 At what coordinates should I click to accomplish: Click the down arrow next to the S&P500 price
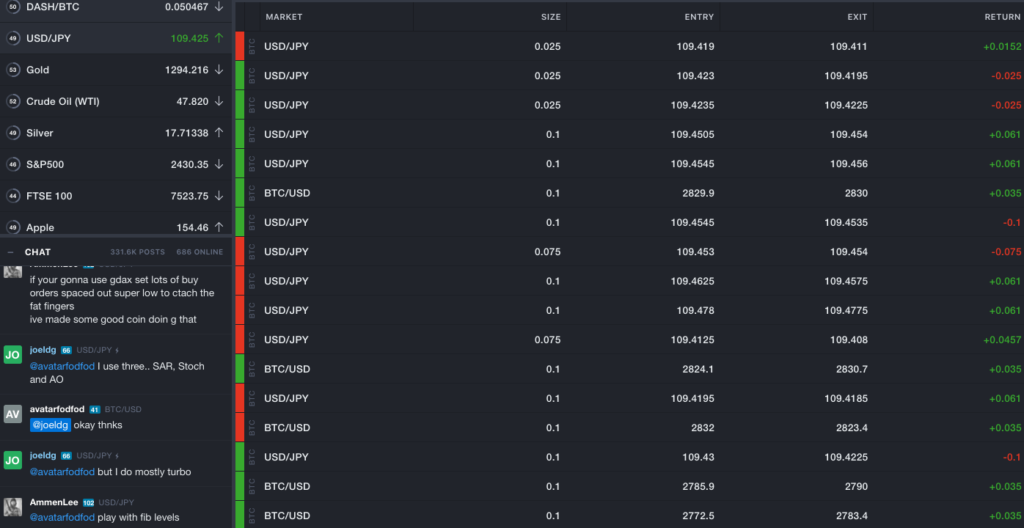(x=219, y=164)
